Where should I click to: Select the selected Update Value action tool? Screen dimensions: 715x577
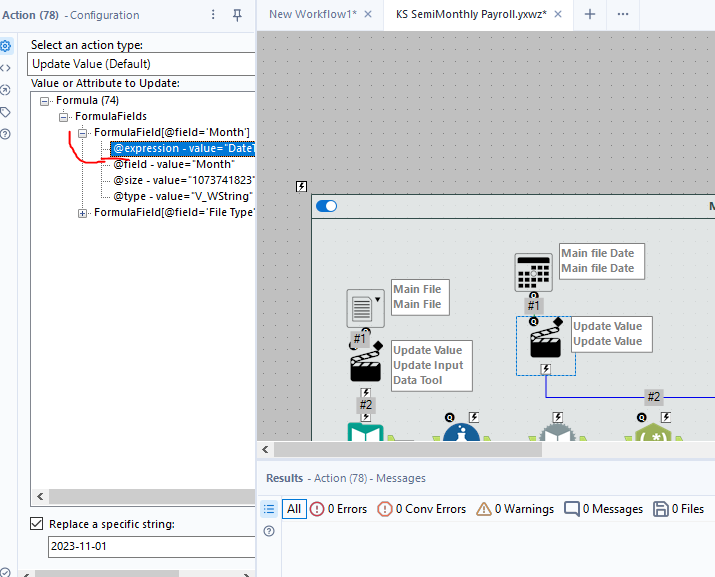(x=545, y=344)
